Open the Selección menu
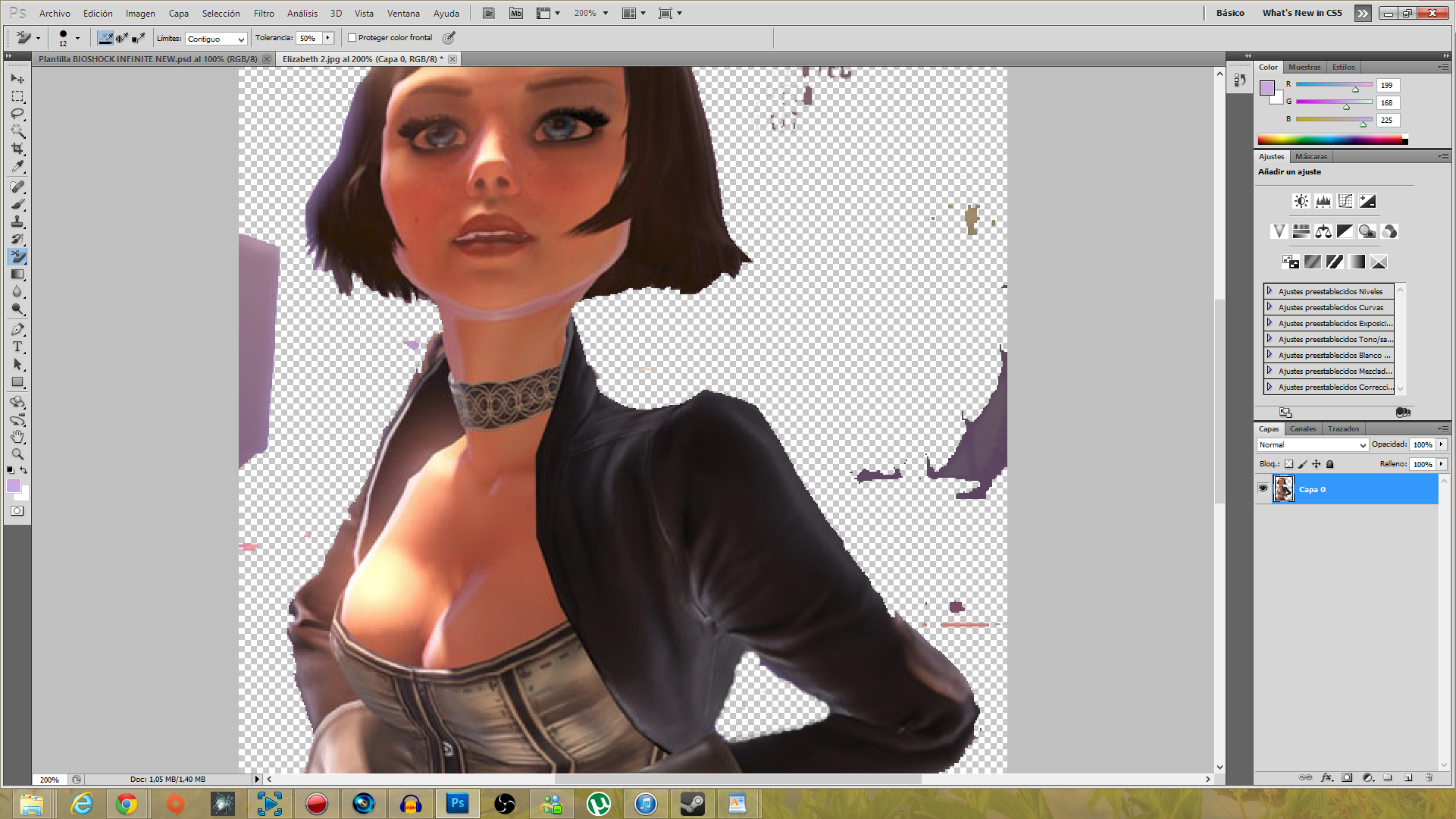Viewport: 1456px width, 819px height. [x=221, y=13]
